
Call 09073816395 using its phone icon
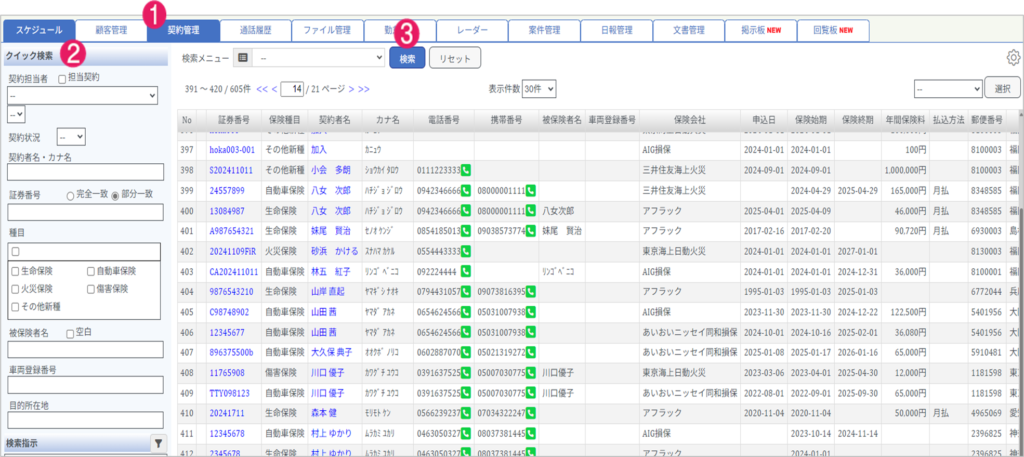click(x=530, y=291)
